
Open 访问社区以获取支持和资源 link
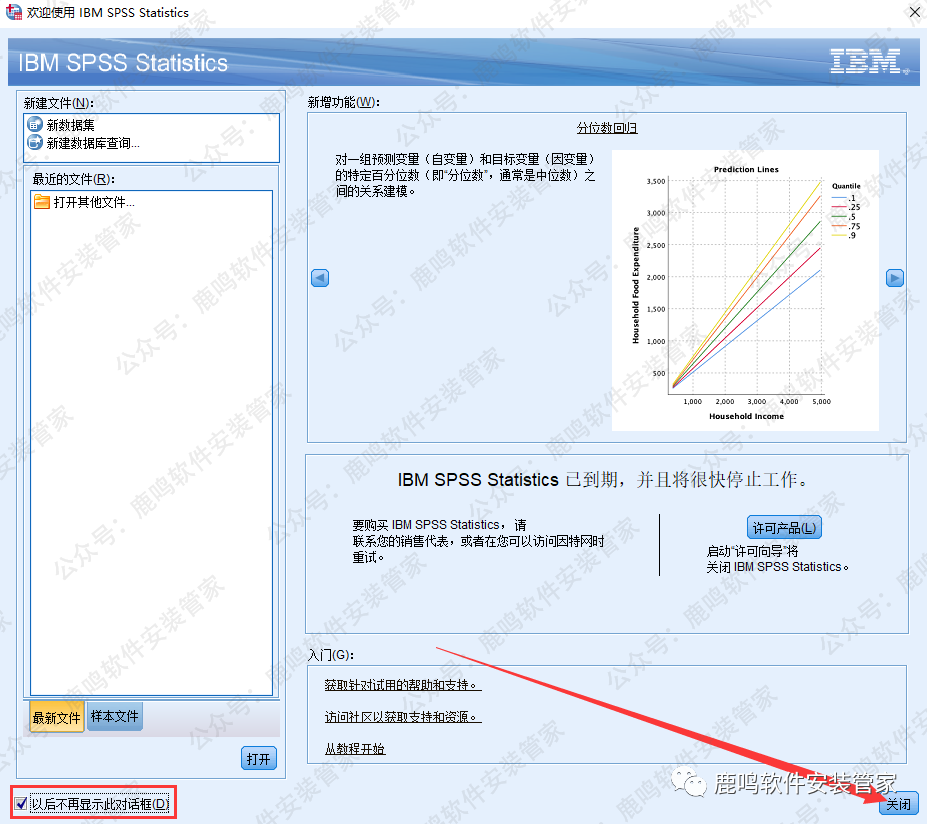click(x=402, y=717)
